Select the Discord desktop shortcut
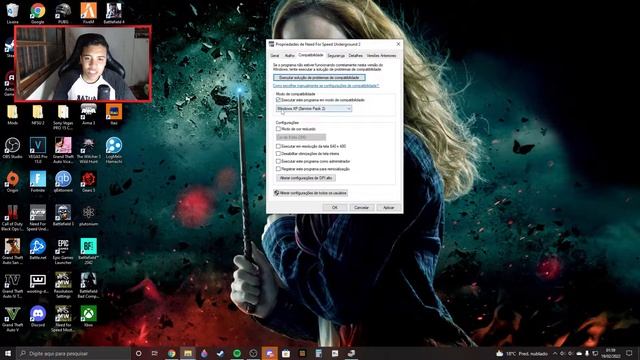This screenshot has width=640, height=360. [x=38, y=316]
